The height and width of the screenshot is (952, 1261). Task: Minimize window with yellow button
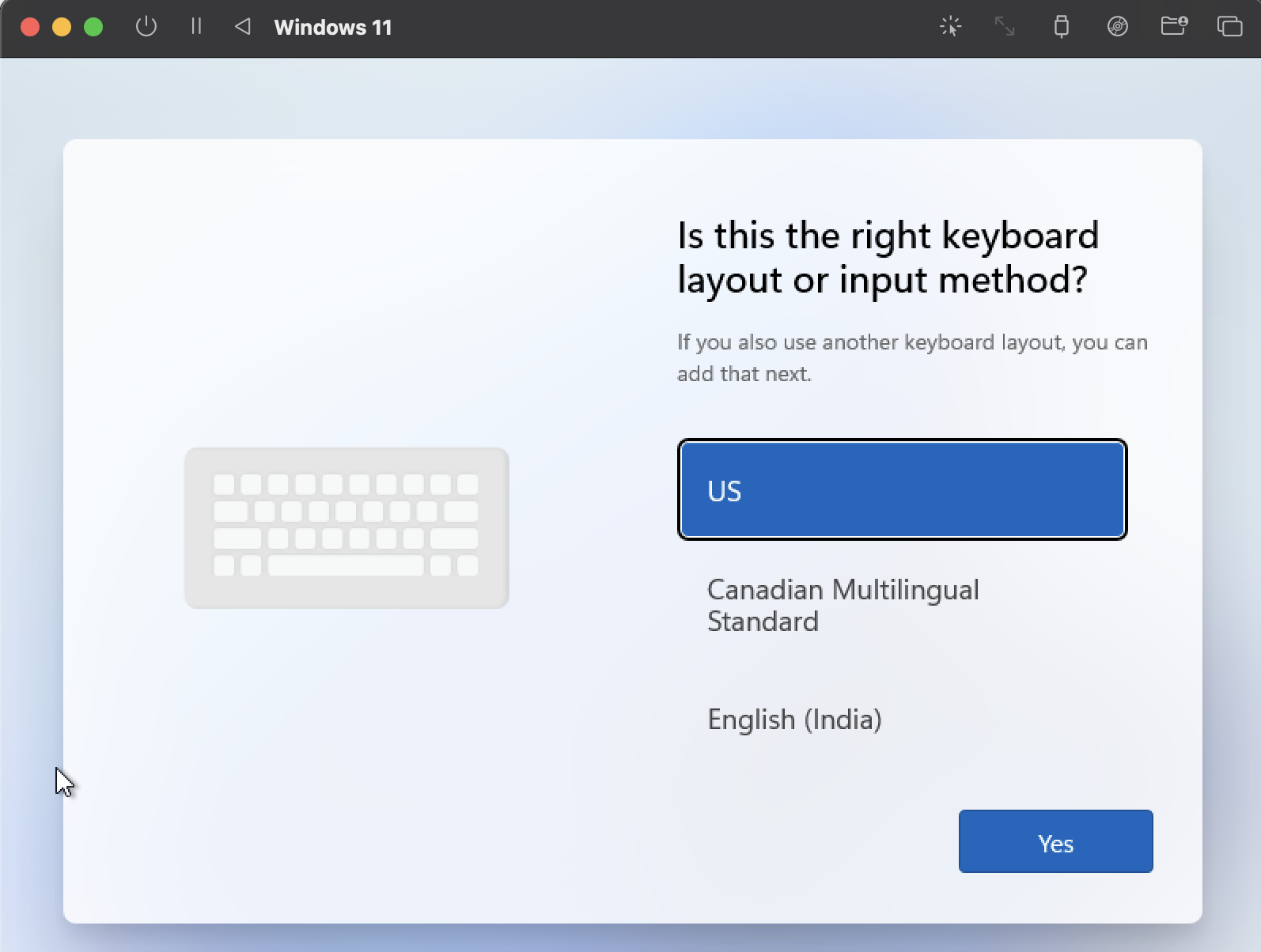[62, 27]
